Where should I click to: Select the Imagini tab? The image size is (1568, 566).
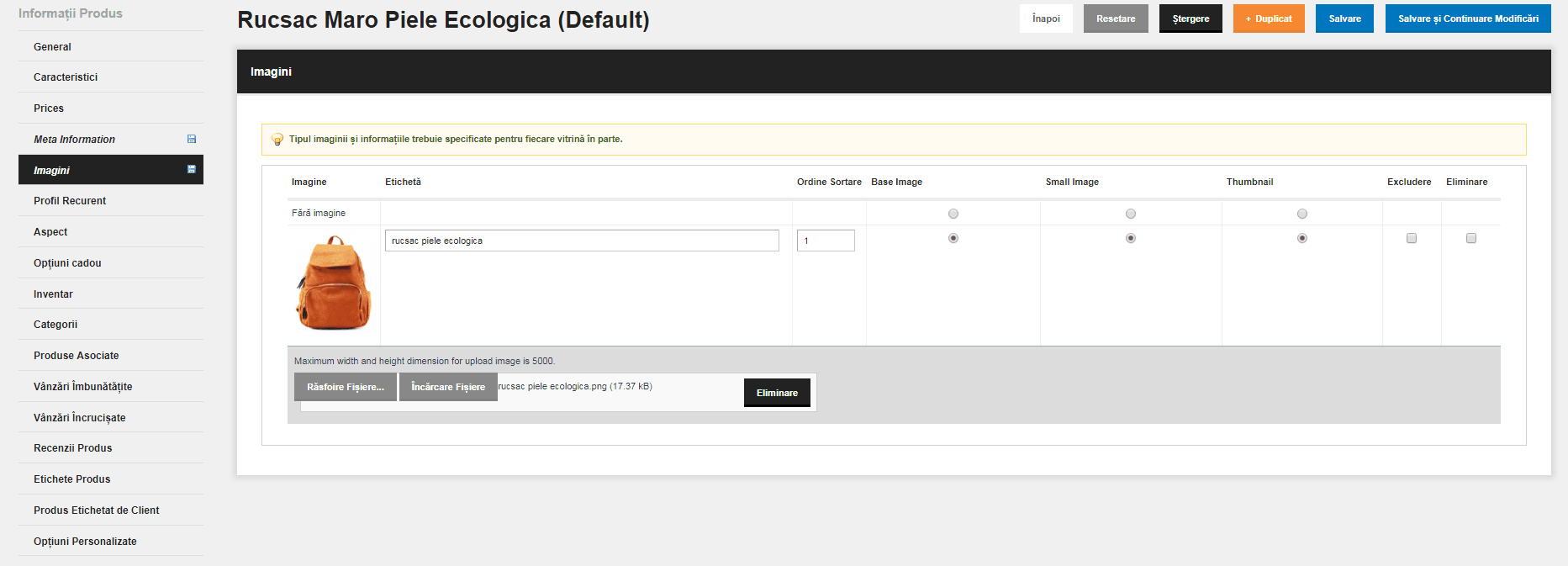[x=111, y=170]
